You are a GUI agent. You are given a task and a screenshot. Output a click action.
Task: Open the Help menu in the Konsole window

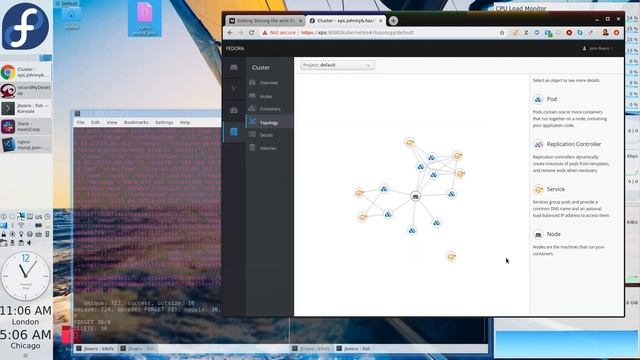185,122
